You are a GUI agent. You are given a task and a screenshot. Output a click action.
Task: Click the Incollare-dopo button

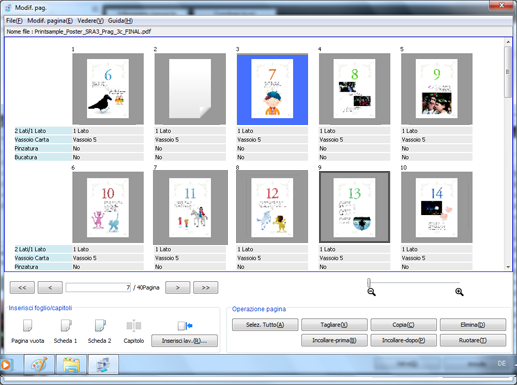(403, 340)
